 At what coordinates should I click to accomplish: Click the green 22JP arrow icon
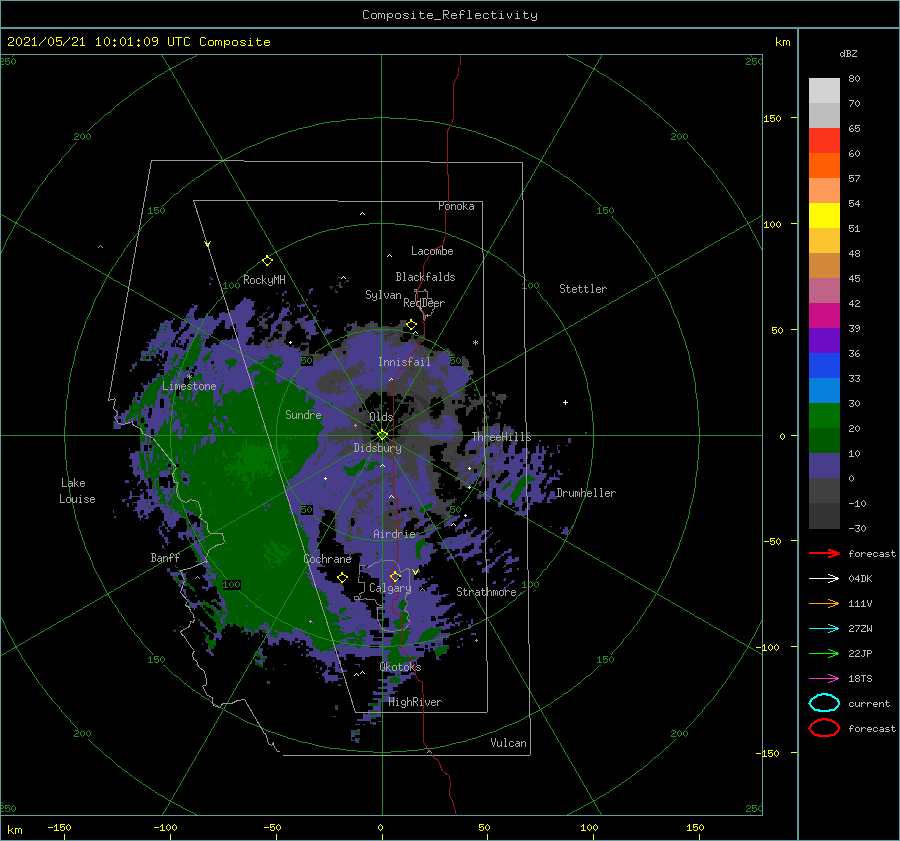(x=824, y=653)
